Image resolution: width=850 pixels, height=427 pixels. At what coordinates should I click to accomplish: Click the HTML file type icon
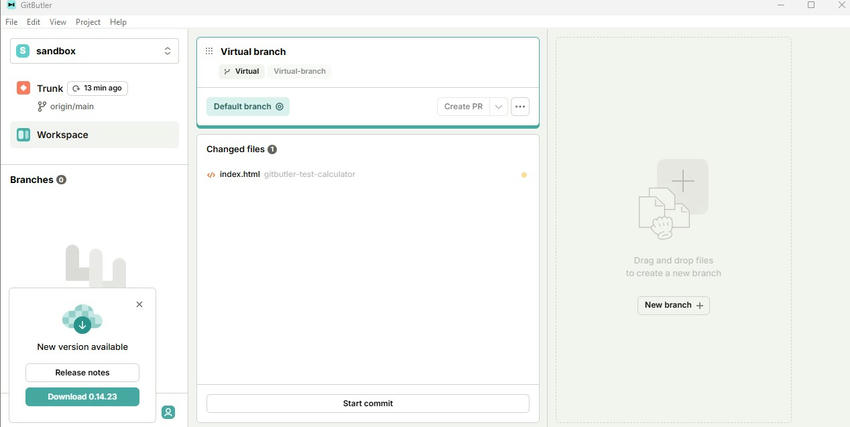(211, 174)
